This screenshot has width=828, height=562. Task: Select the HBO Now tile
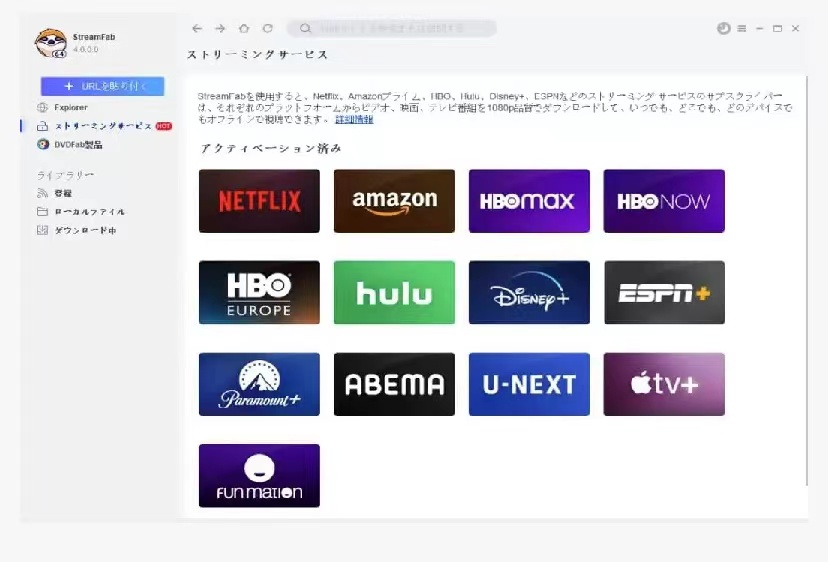tap(664, 201)
